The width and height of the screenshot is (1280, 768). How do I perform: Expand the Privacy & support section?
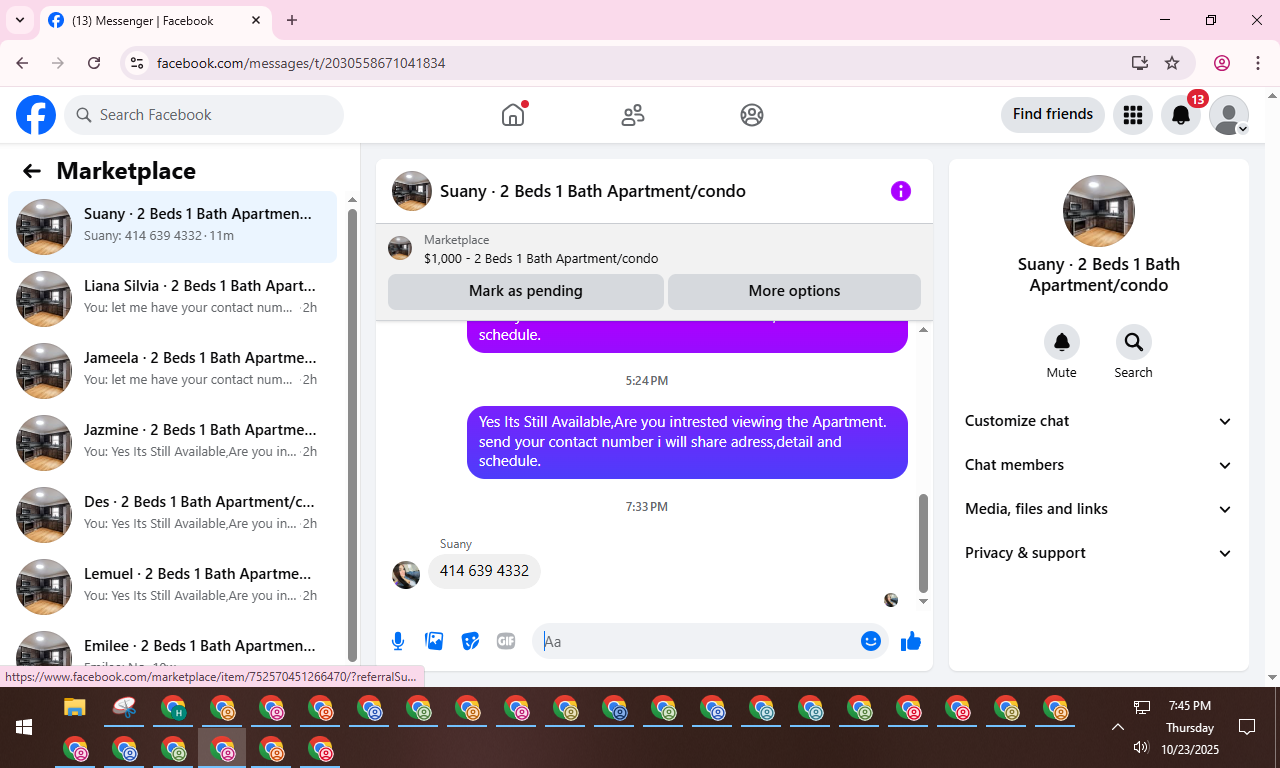pos(1099,553)
